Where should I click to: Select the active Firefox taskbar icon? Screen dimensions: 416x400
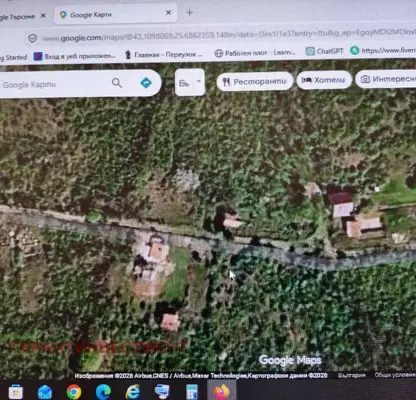click(222, 391)
